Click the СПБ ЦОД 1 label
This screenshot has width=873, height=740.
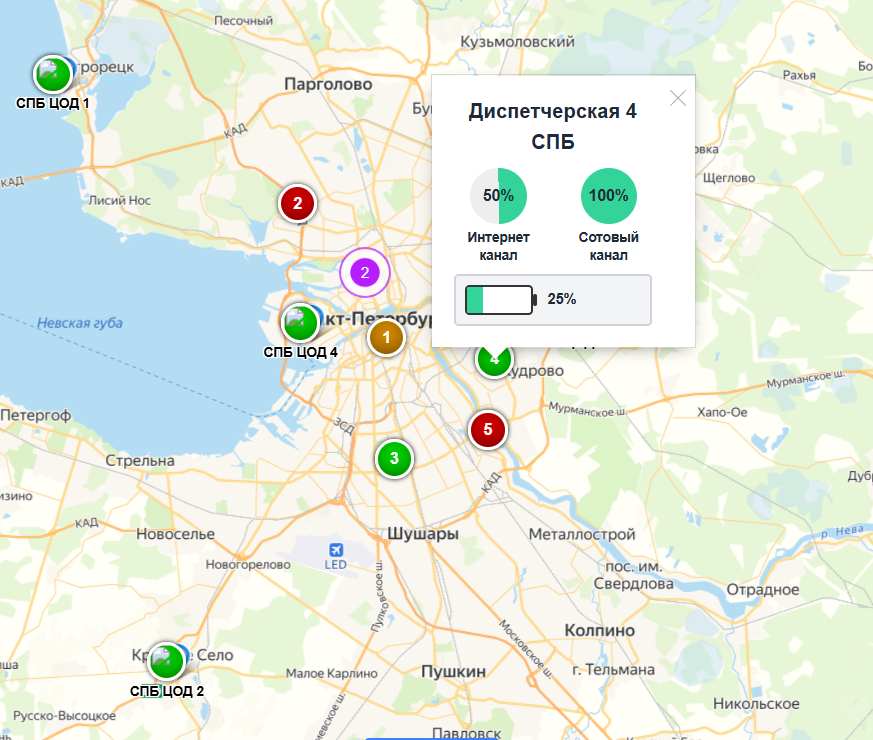(x=52, y=103)
